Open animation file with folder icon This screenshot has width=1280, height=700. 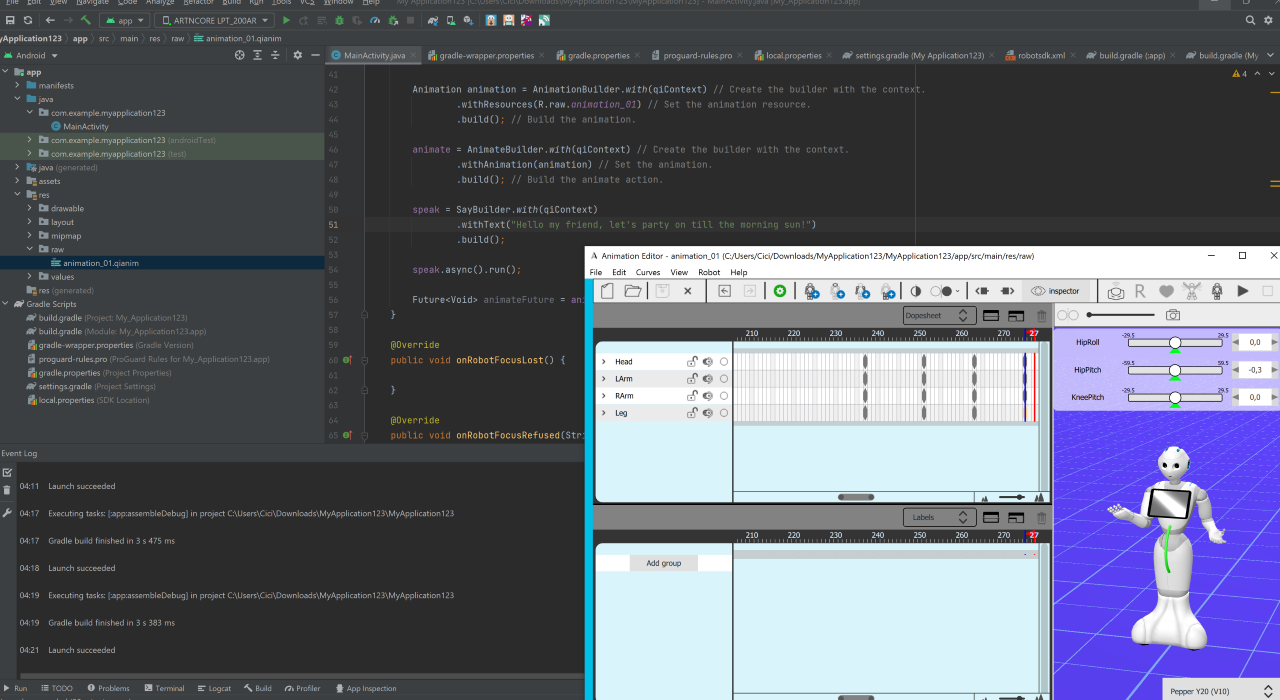(632, 291)
